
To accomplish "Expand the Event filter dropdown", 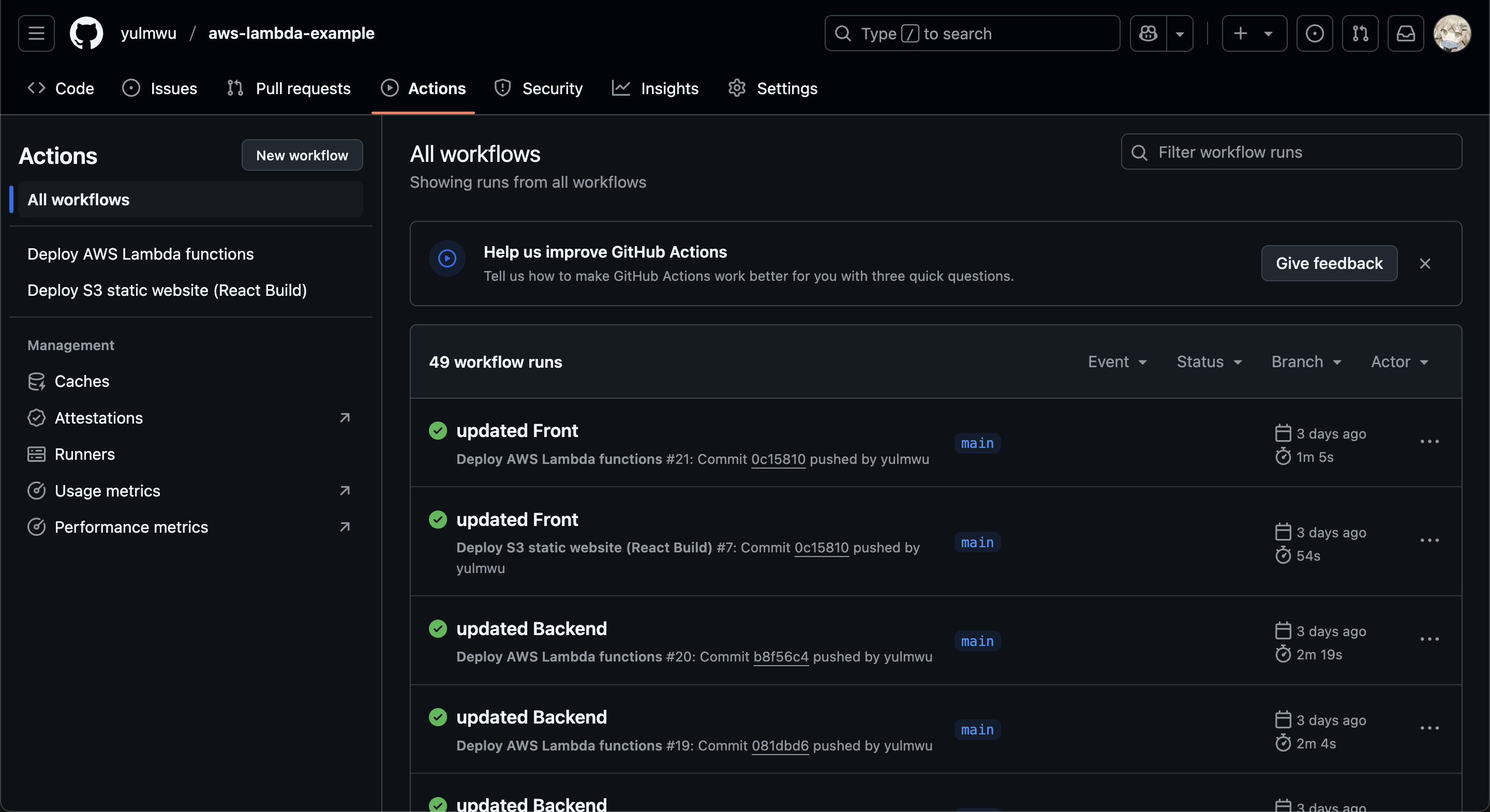I will click(x=1117, y=362).
